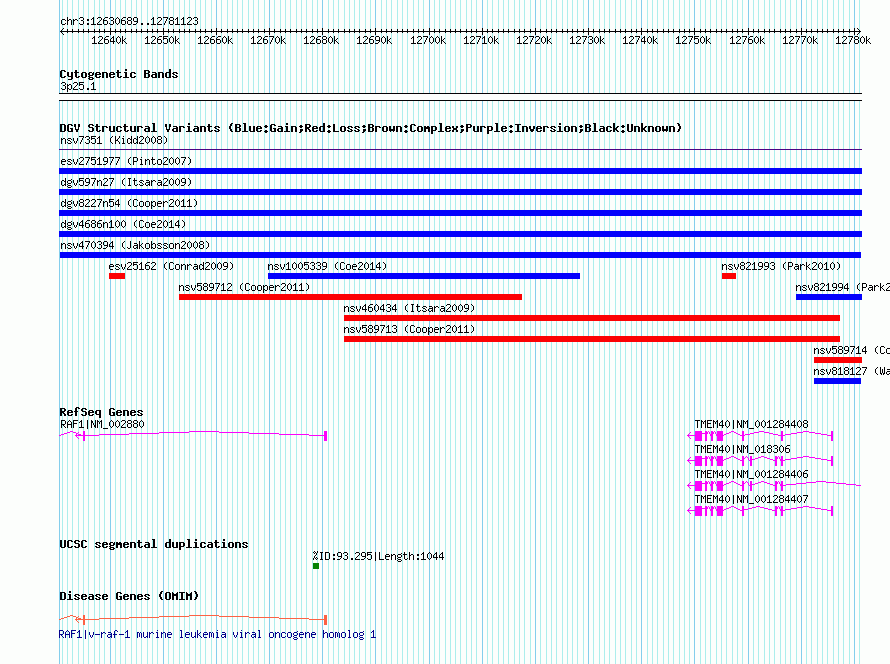890x664 pixels.
Task: Open the dgv597n27 (Itsara2009) label
Action: click(126, 182)
